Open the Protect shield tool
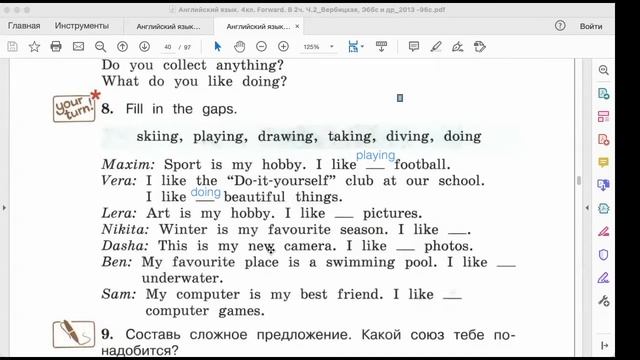This screenshot has height=360, width=640. (x=604, y=255)
